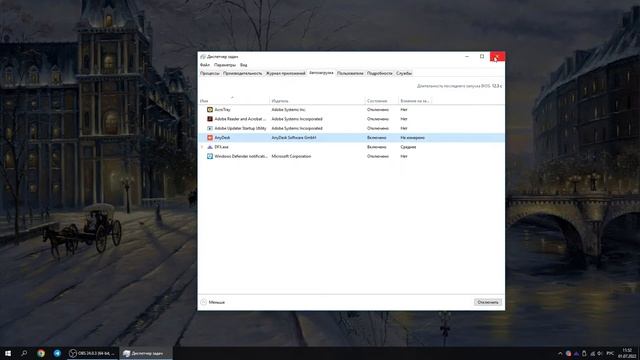
Task: Open the clock and date flyout
Action: pos(627,353)
